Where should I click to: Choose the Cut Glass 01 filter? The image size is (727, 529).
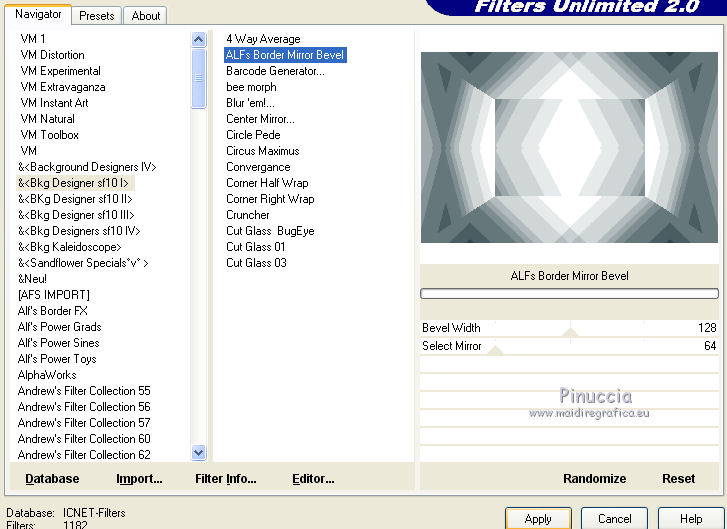click(x=255, y=247)
